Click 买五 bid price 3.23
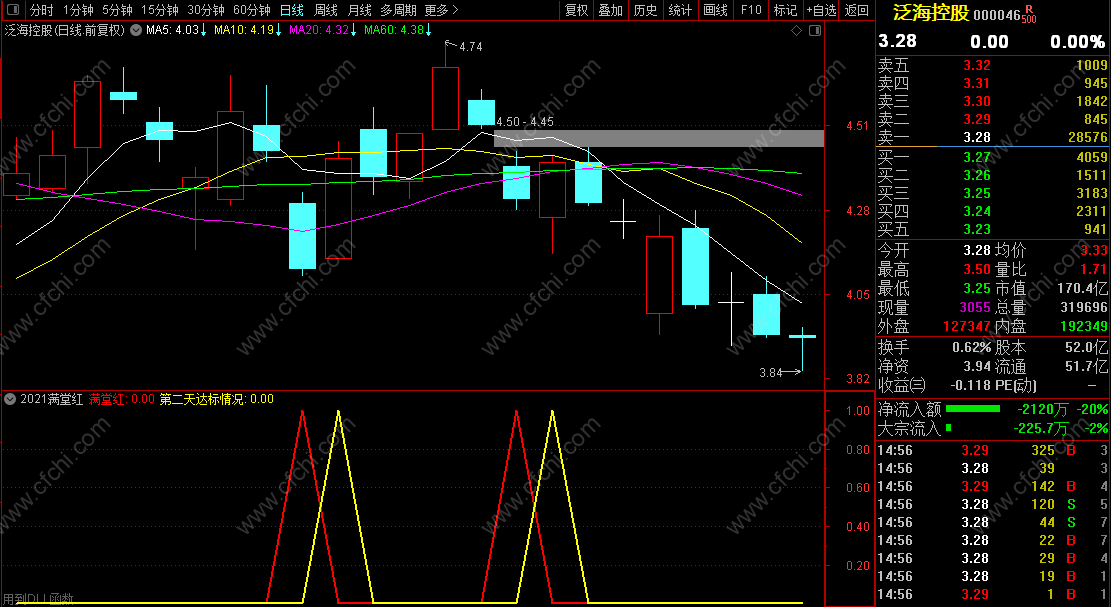This screenshot has width=1111, height=607. coord(976,229)
